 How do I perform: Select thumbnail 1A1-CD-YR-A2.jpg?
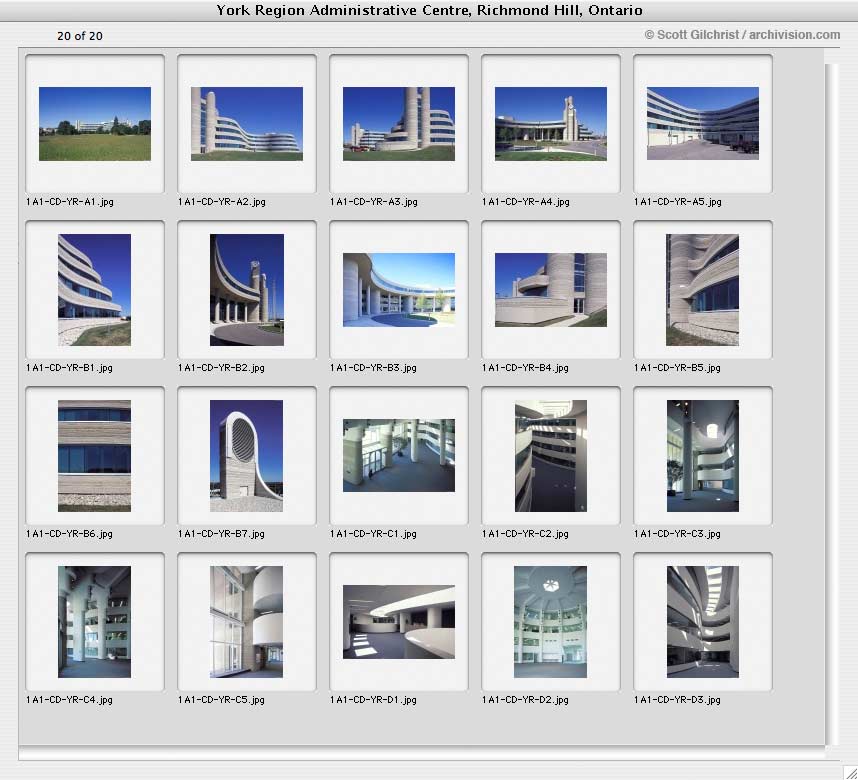pos(247,124)
